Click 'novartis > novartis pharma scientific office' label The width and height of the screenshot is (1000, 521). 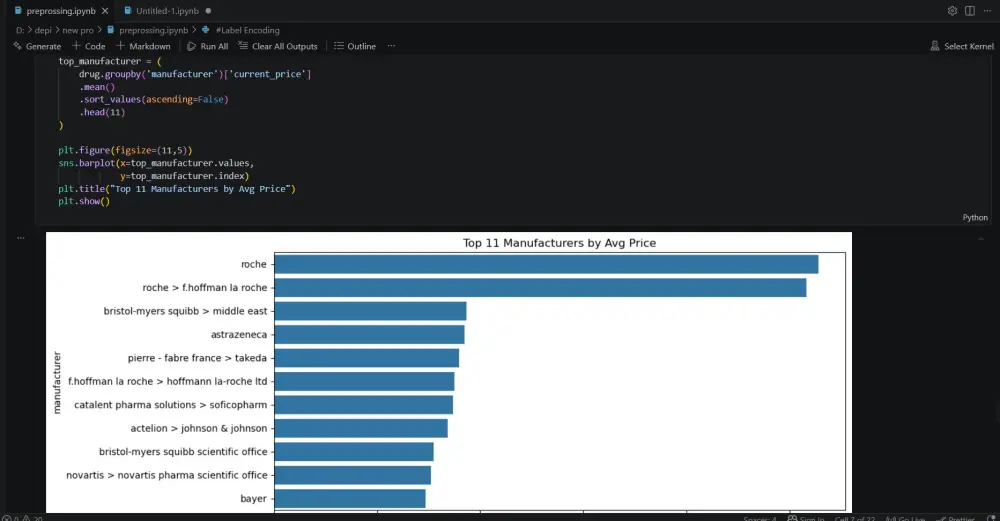click(166, 475)
